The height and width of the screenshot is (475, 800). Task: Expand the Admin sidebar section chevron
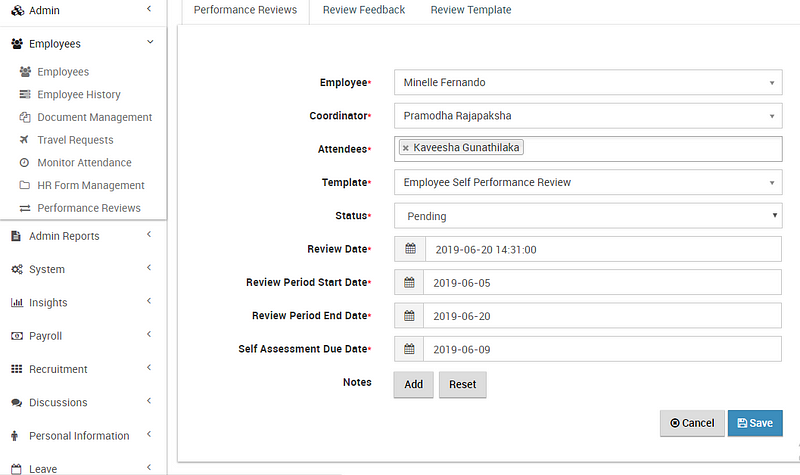(149, 9)
